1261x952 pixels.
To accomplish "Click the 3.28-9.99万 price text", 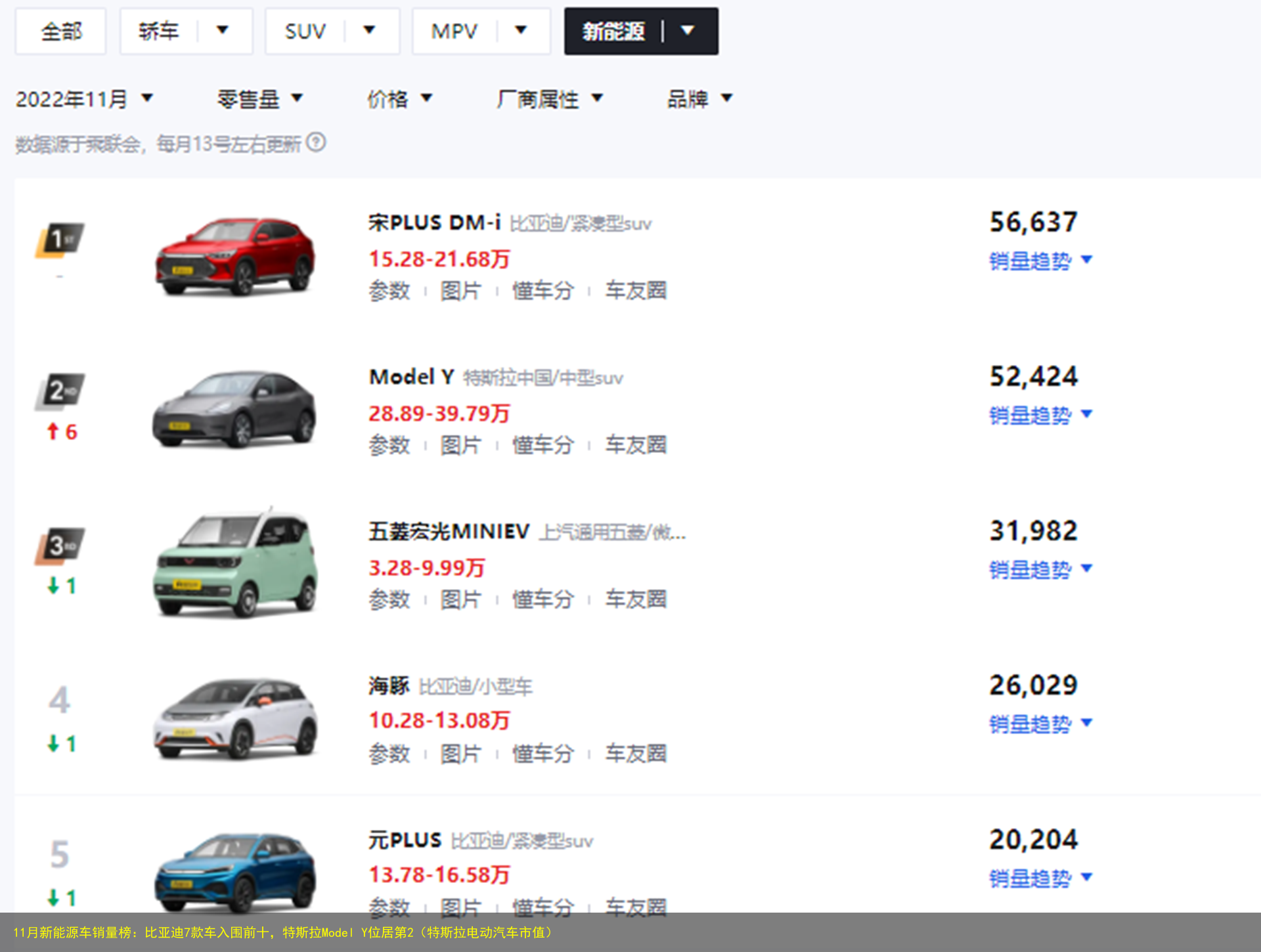I will click(x=427, y=567).
